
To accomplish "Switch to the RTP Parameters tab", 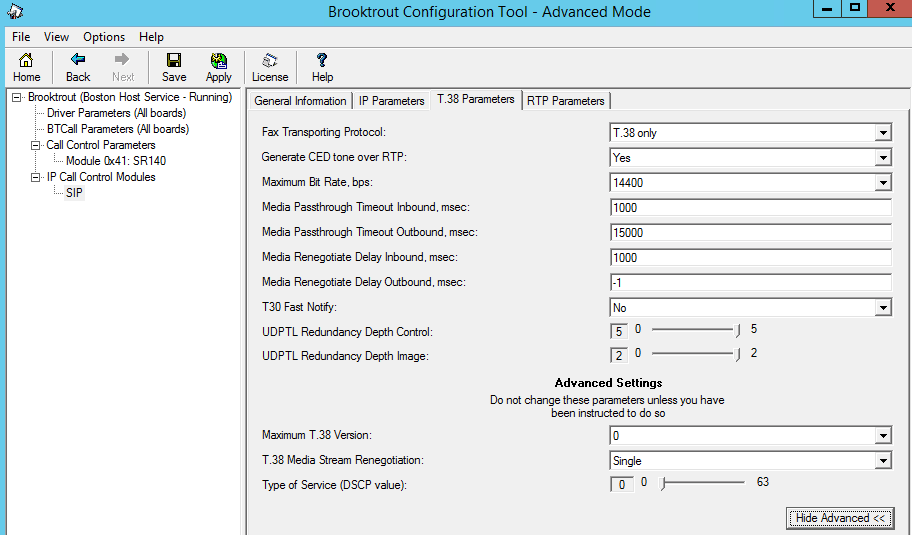I will pos(566,101).
